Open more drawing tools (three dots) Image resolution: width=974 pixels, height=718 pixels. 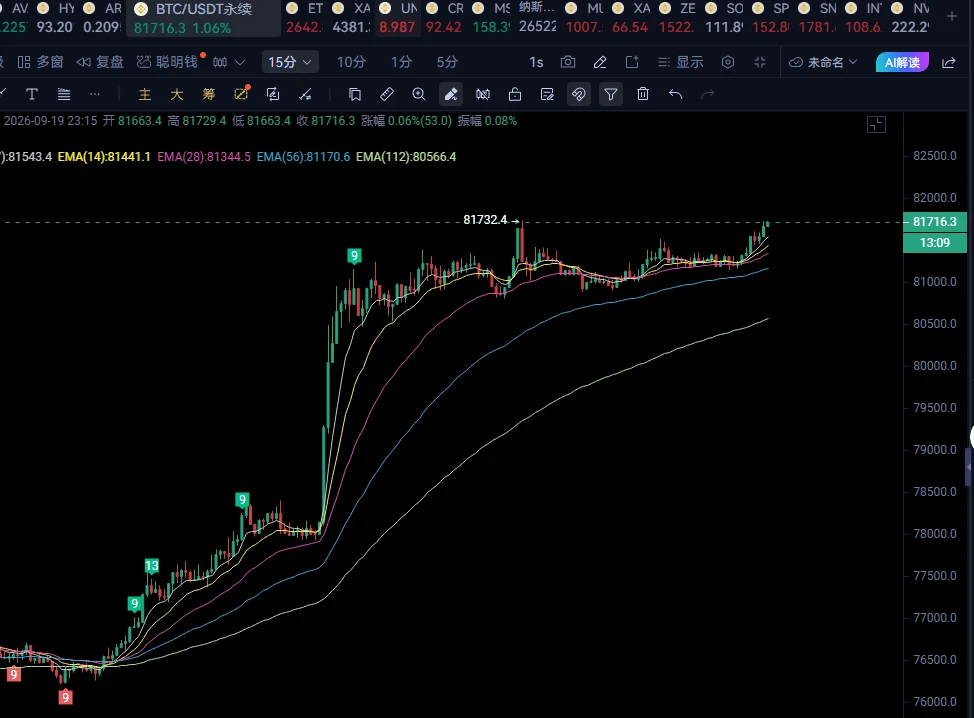point(95,94)
